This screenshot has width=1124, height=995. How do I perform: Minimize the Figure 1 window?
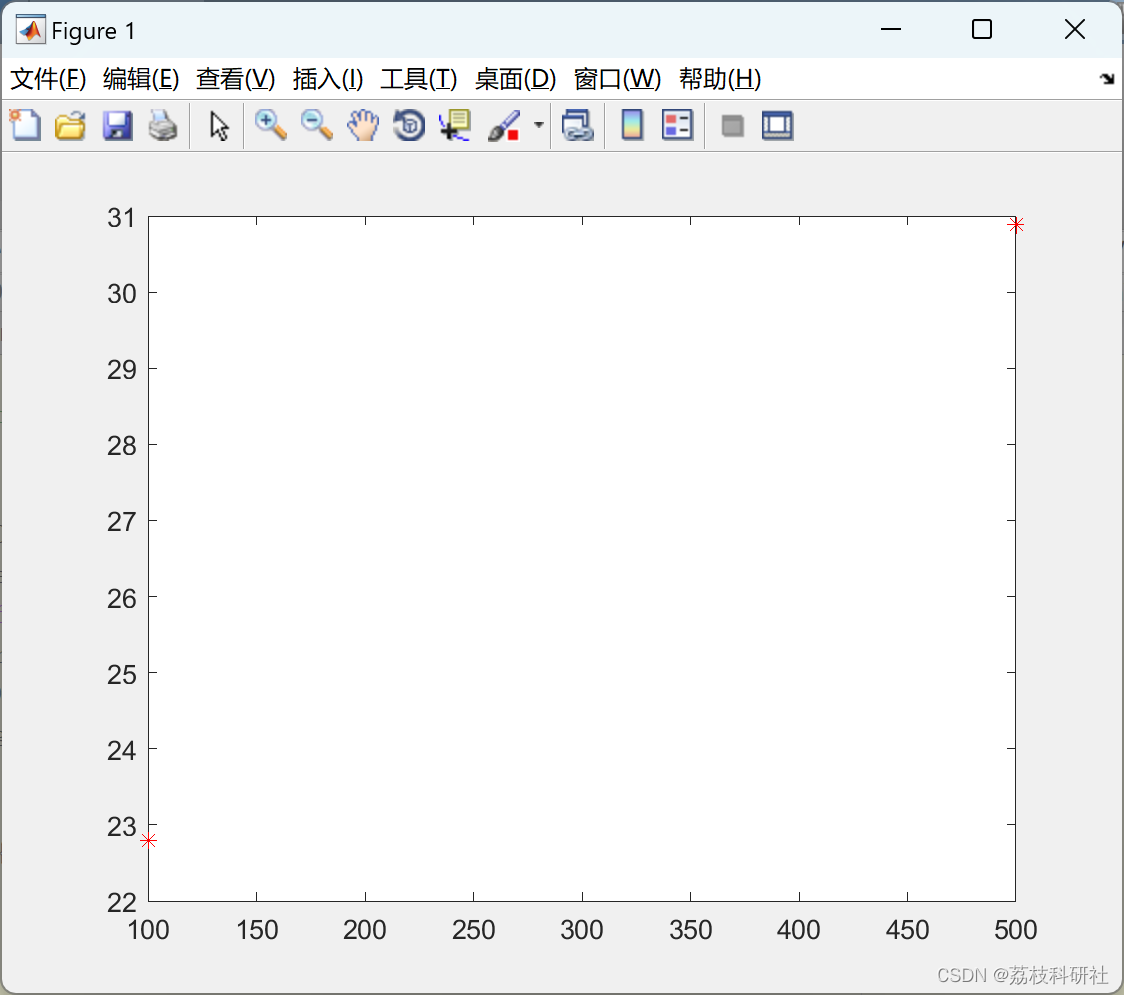coord(890,29)
